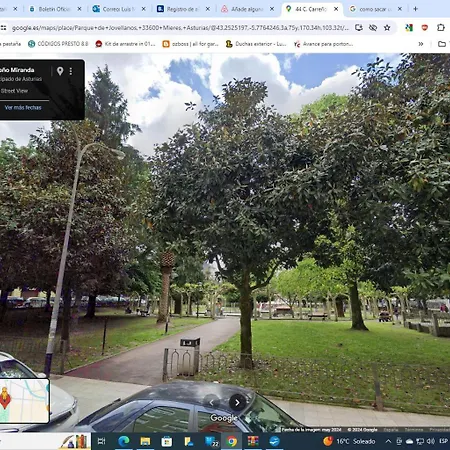Expand the hidden bookmarks chevron

tap(421, 44)
